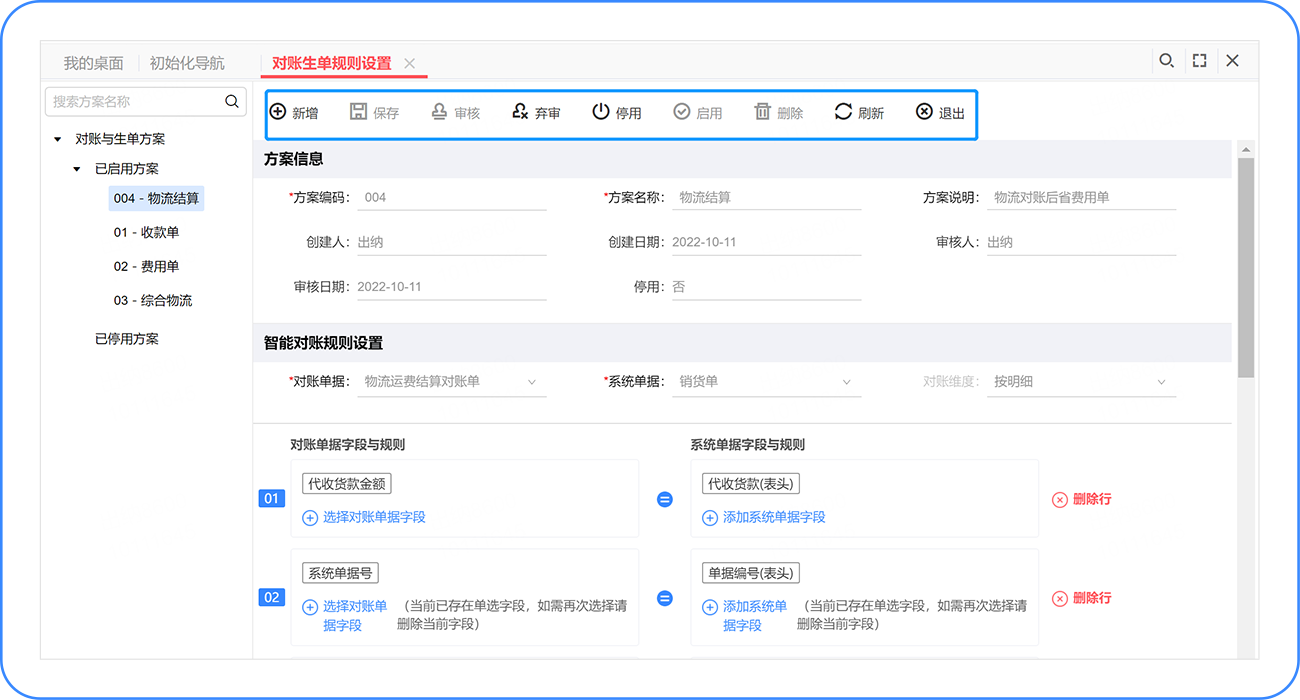1300x700 pixels.
Task: Click the 刷新 (Refresh) toolbar icon
Action: [843, 112]
